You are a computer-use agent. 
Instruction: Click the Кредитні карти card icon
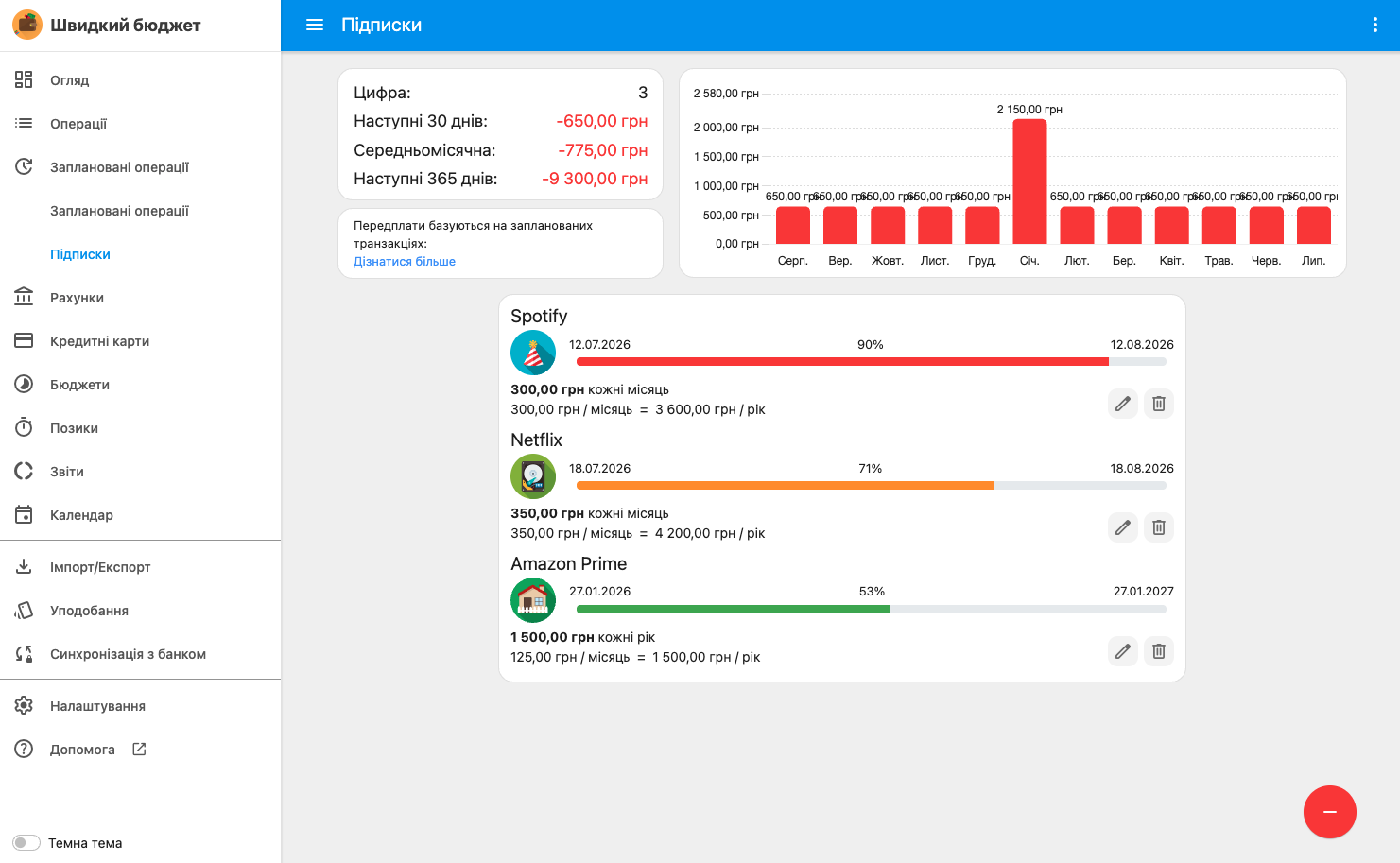click(24, 340)
